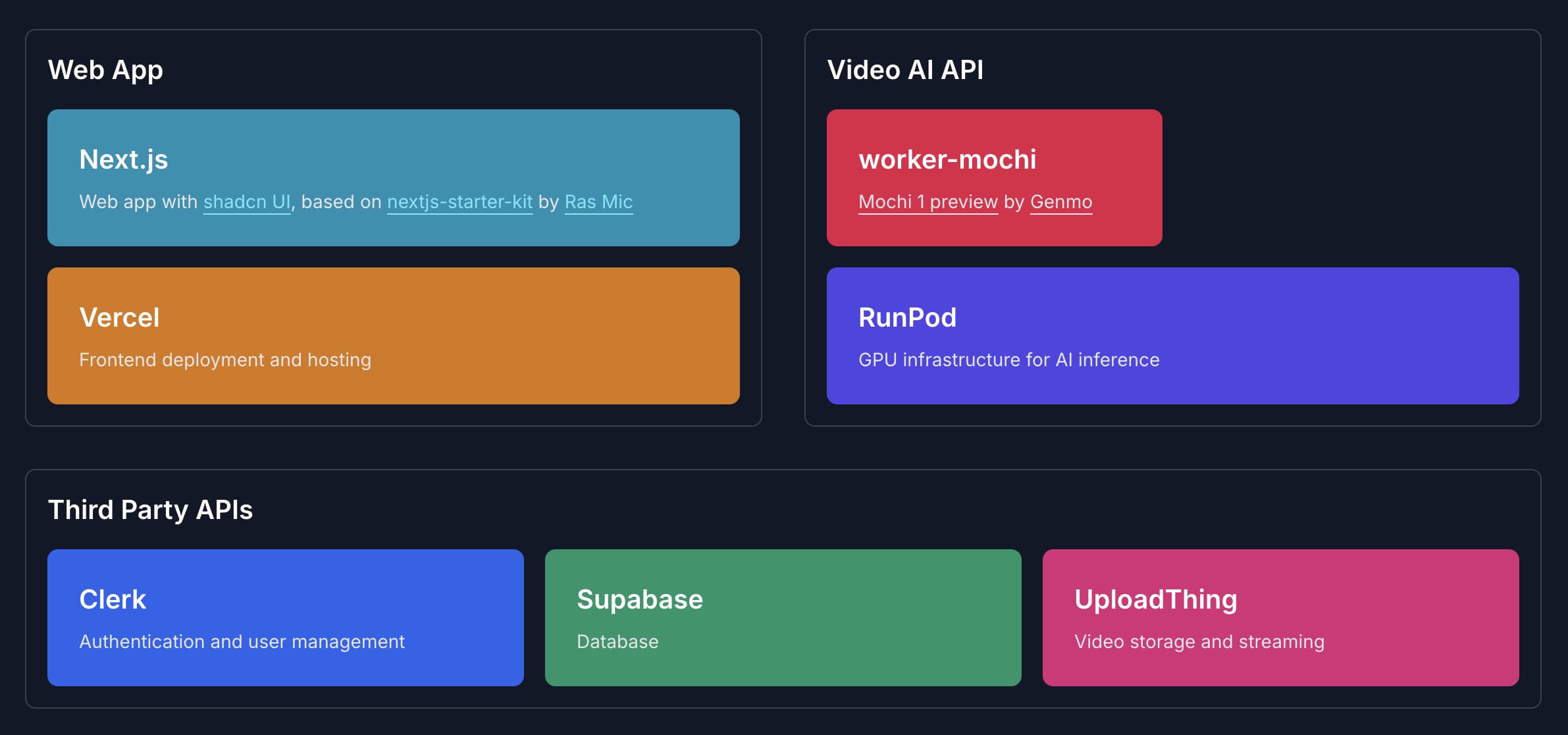Select the Clerk card heading
This screenshot has width=1568, height=735.
click(113, 599)
